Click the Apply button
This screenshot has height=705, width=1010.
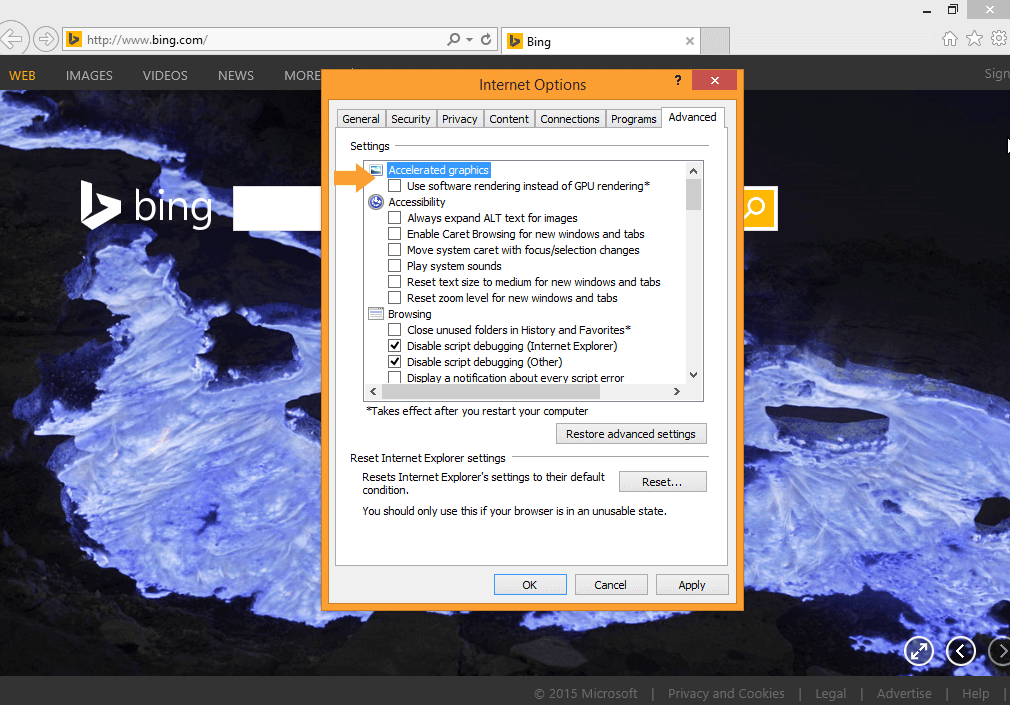692,584
